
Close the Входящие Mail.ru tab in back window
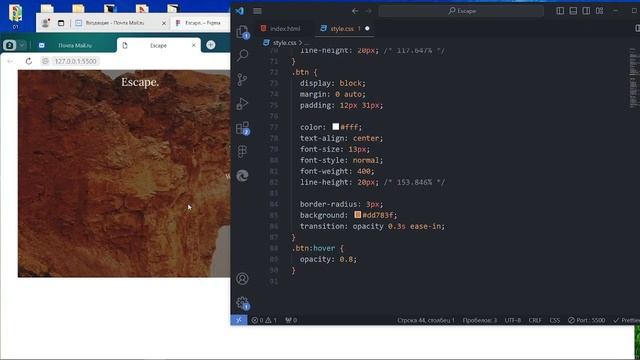[164, 23]
